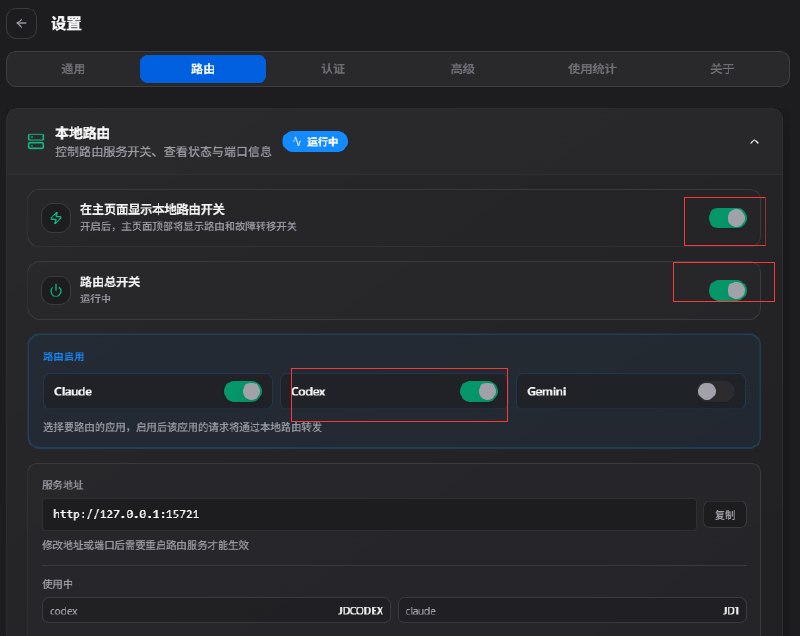This screenshot has width=800, height=636.
Task: Open the 高级 tab
Action: [x=463, y=69]
